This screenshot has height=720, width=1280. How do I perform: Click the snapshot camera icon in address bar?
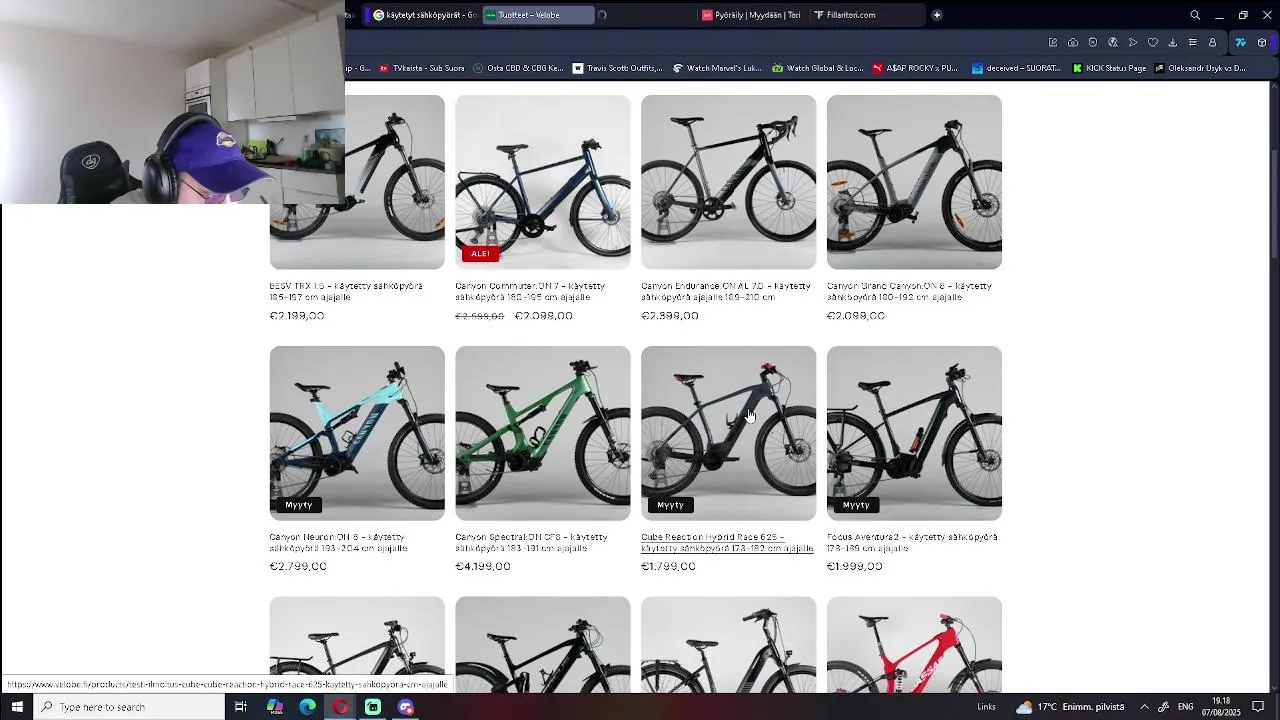[1073, 42]
